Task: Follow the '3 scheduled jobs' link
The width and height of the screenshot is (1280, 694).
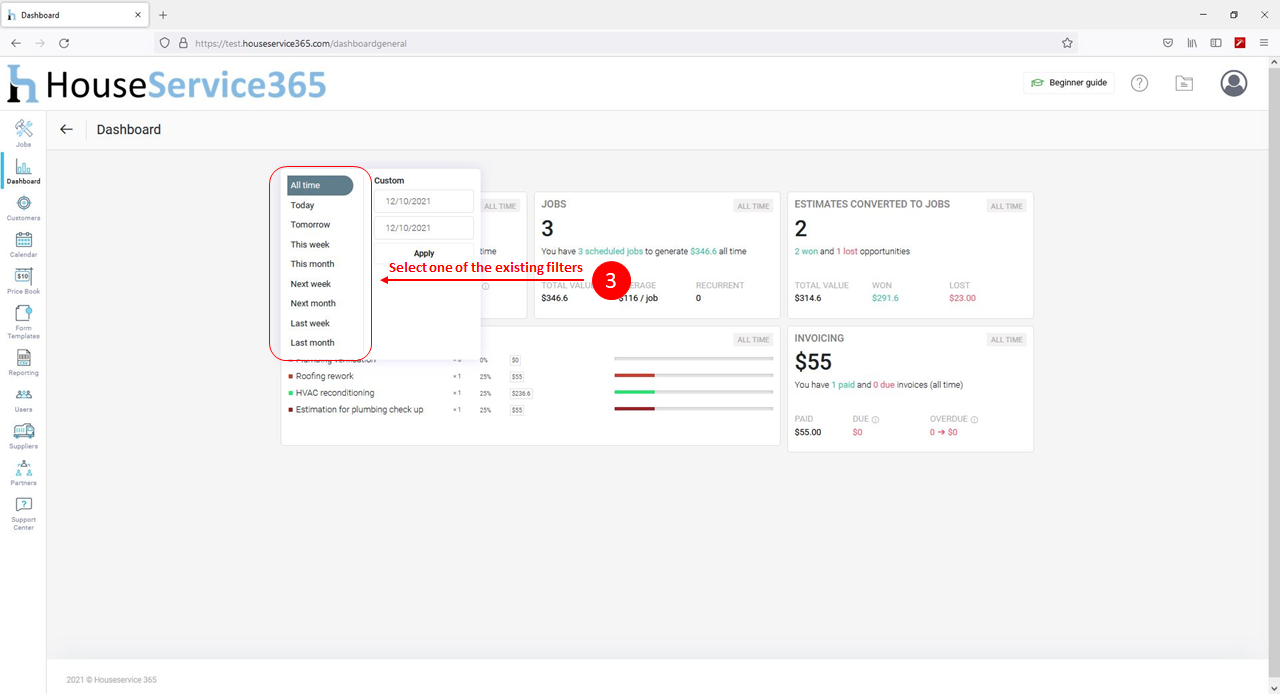Action: click(x=610, y=251)
